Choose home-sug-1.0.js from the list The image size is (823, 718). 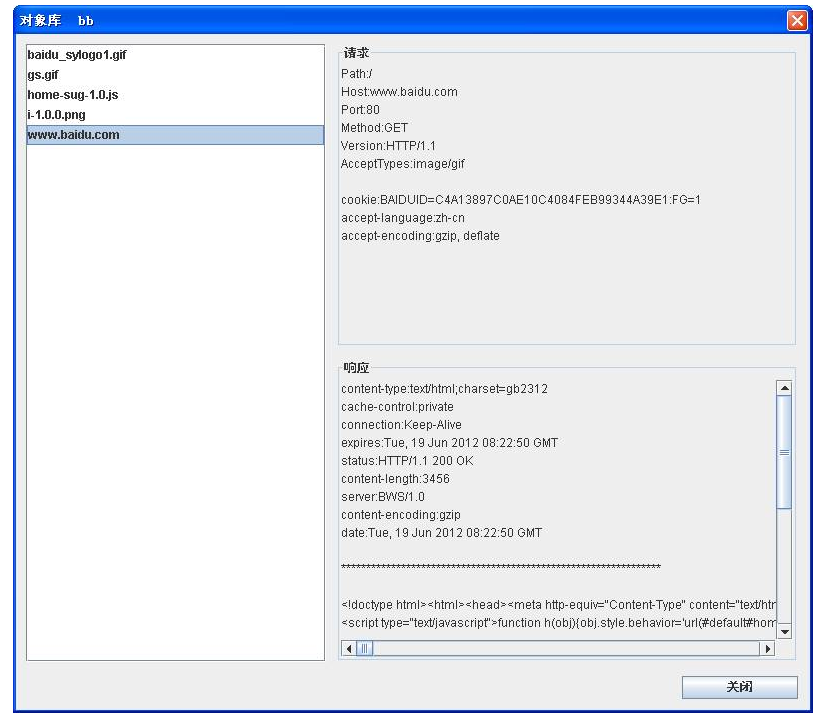tap(73, 95)
